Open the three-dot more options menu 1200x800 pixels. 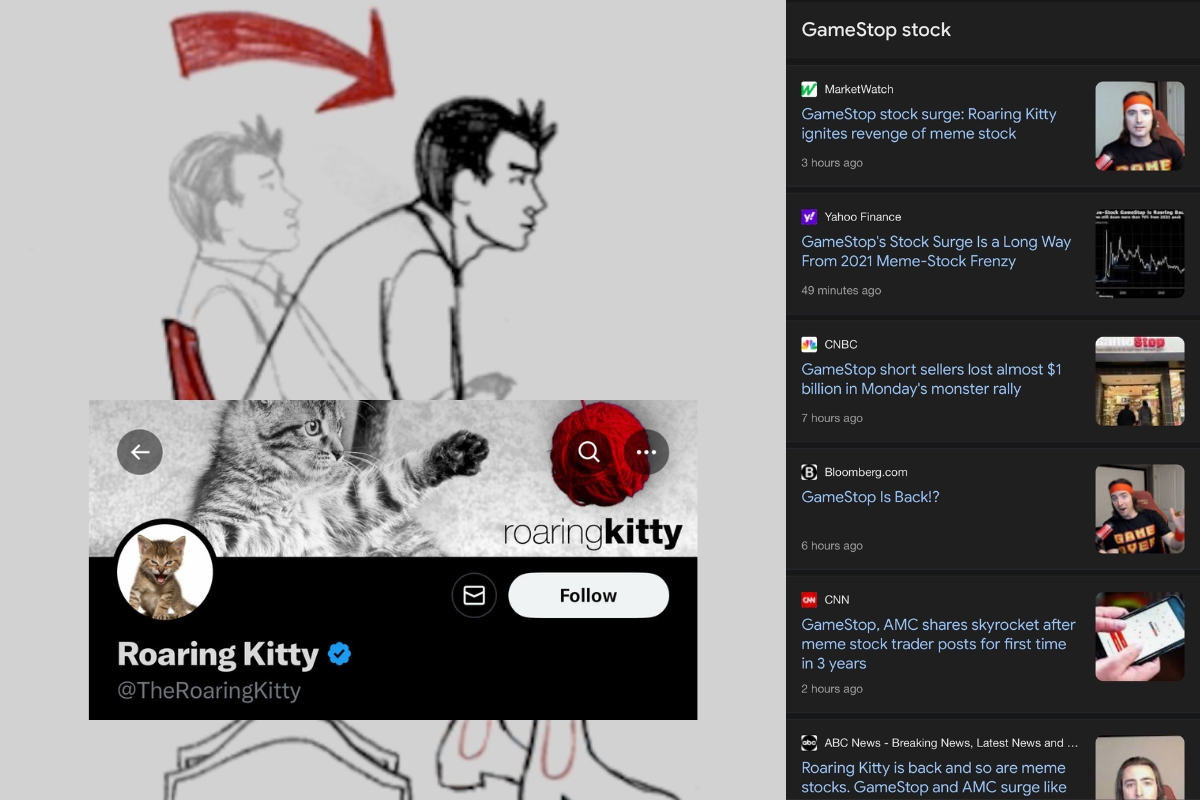[x=646, y=452]
